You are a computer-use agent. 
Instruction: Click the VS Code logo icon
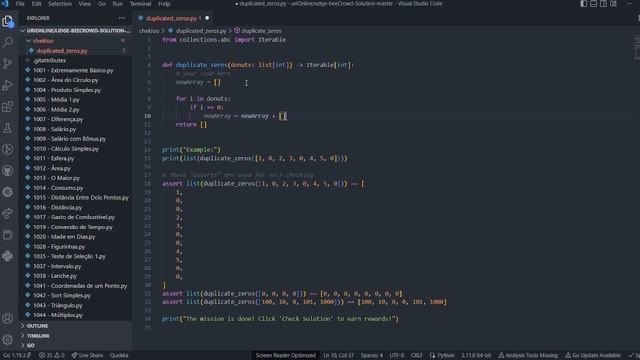pyautogui.click(x=5, y=4)
